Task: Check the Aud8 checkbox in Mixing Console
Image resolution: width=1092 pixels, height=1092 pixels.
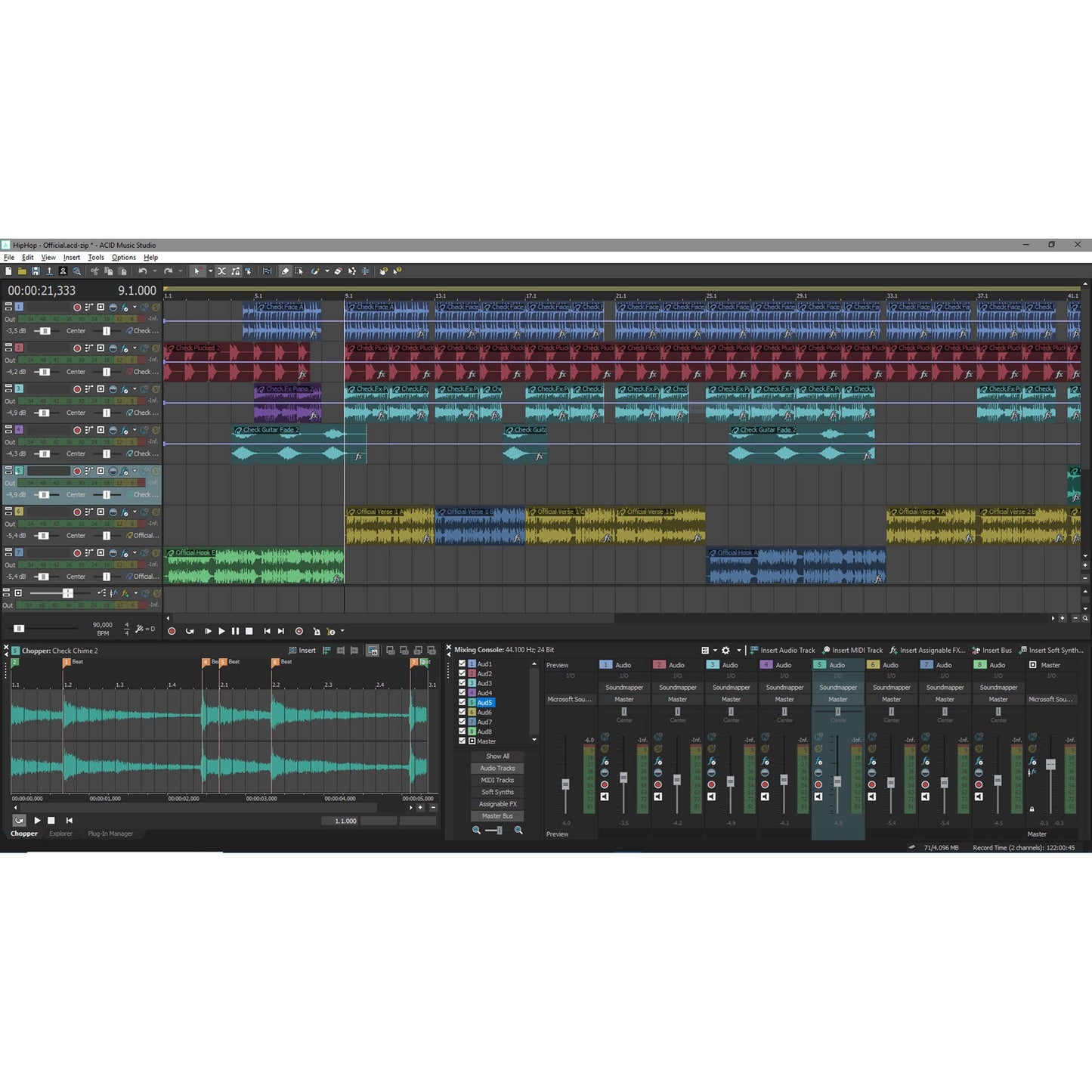Action: (x=462, y=732)
